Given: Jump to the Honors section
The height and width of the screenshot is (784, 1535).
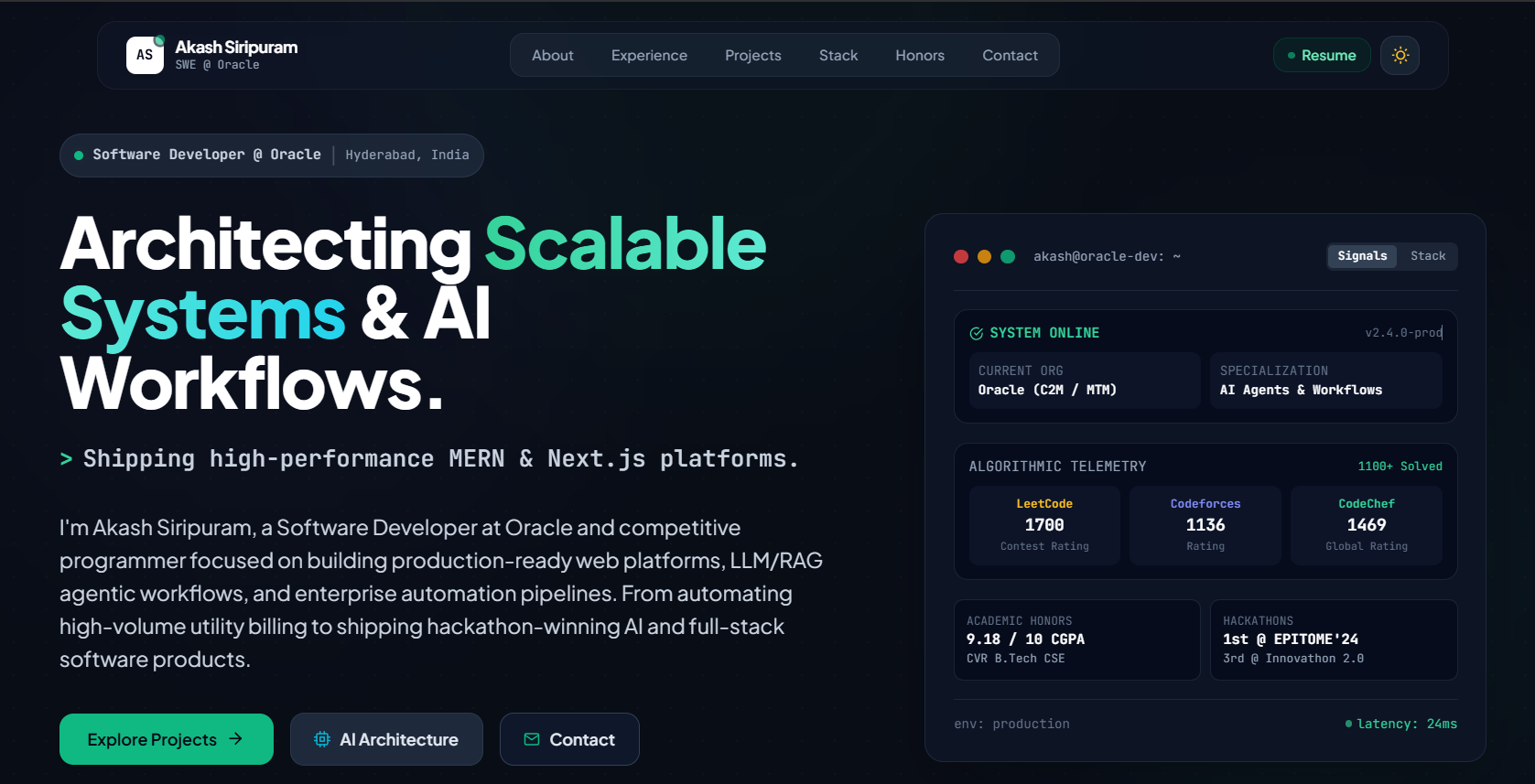Looking at the screenshot, I should [920, 56].
